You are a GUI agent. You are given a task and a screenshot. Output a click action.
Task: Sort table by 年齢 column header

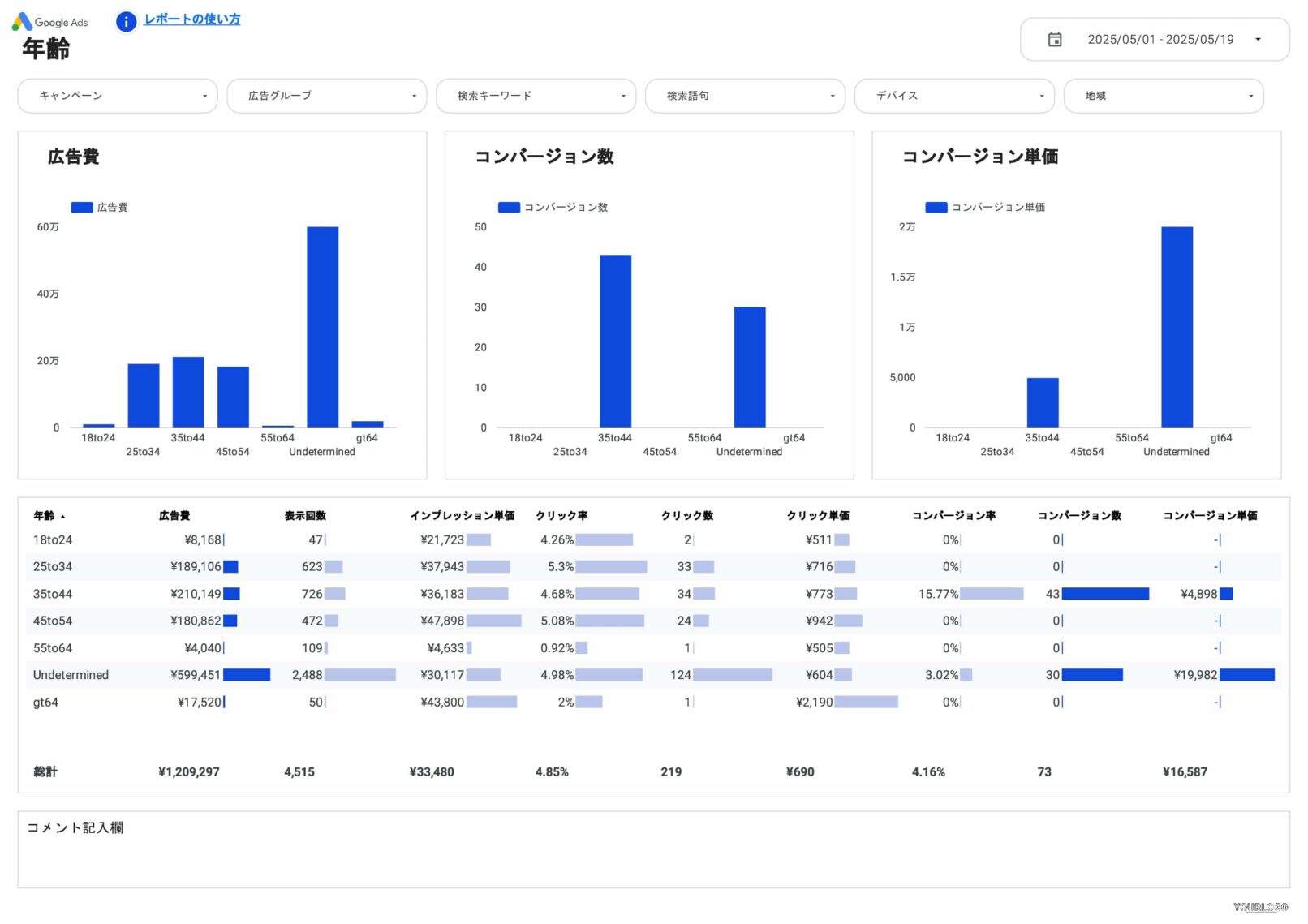[x=44, y=516]
